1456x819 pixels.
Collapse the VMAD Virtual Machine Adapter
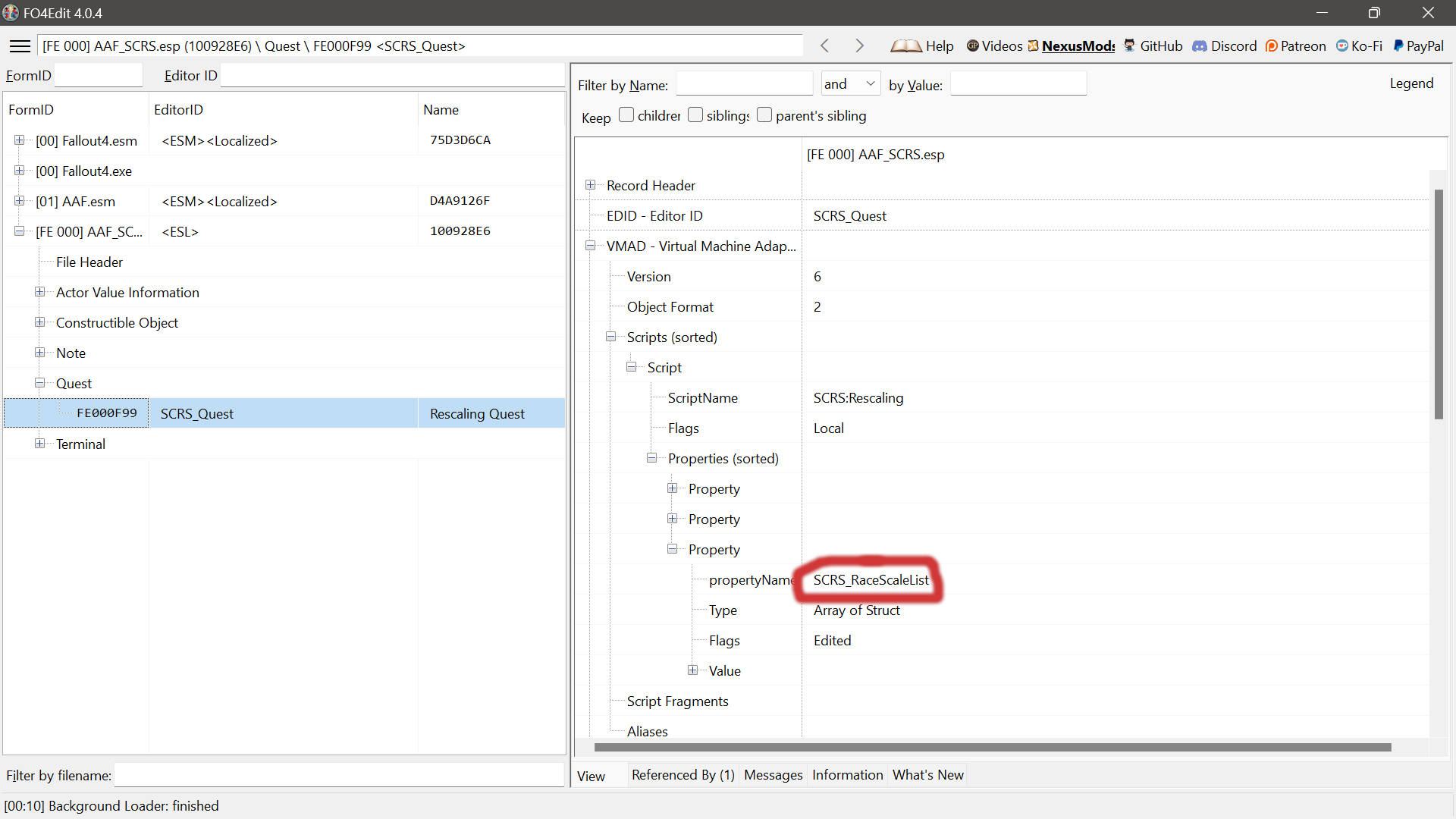click(x=591, y=246)
